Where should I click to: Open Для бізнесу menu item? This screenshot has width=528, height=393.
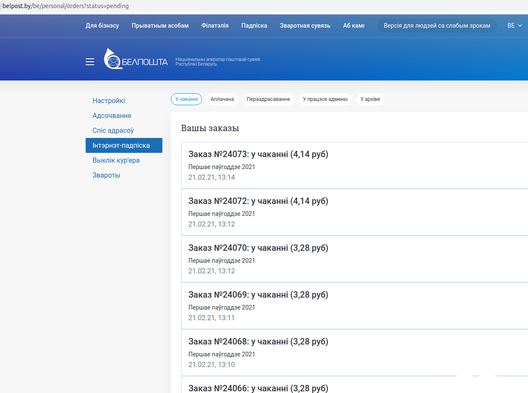(x=102, y=26)
